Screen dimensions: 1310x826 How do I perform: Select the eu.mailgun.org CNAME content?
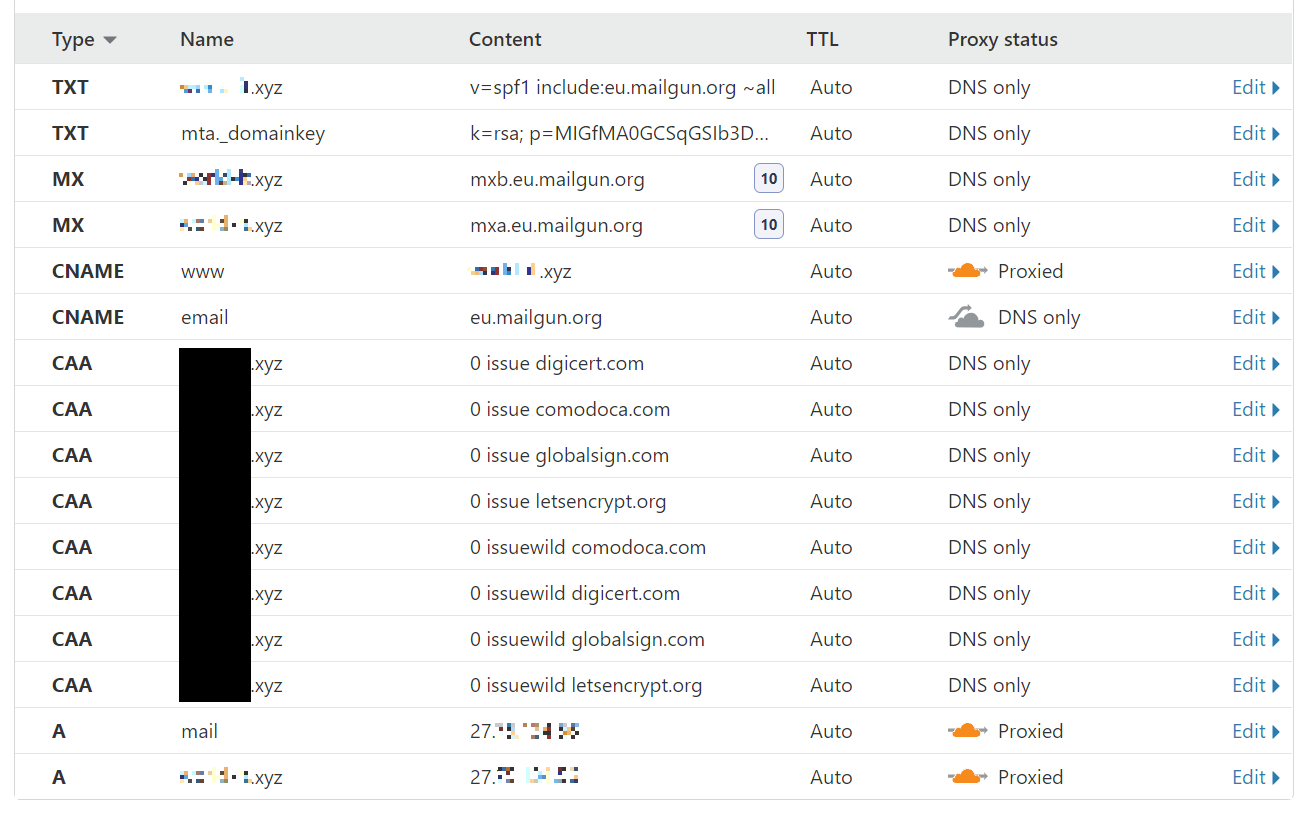tap(536, 317)
